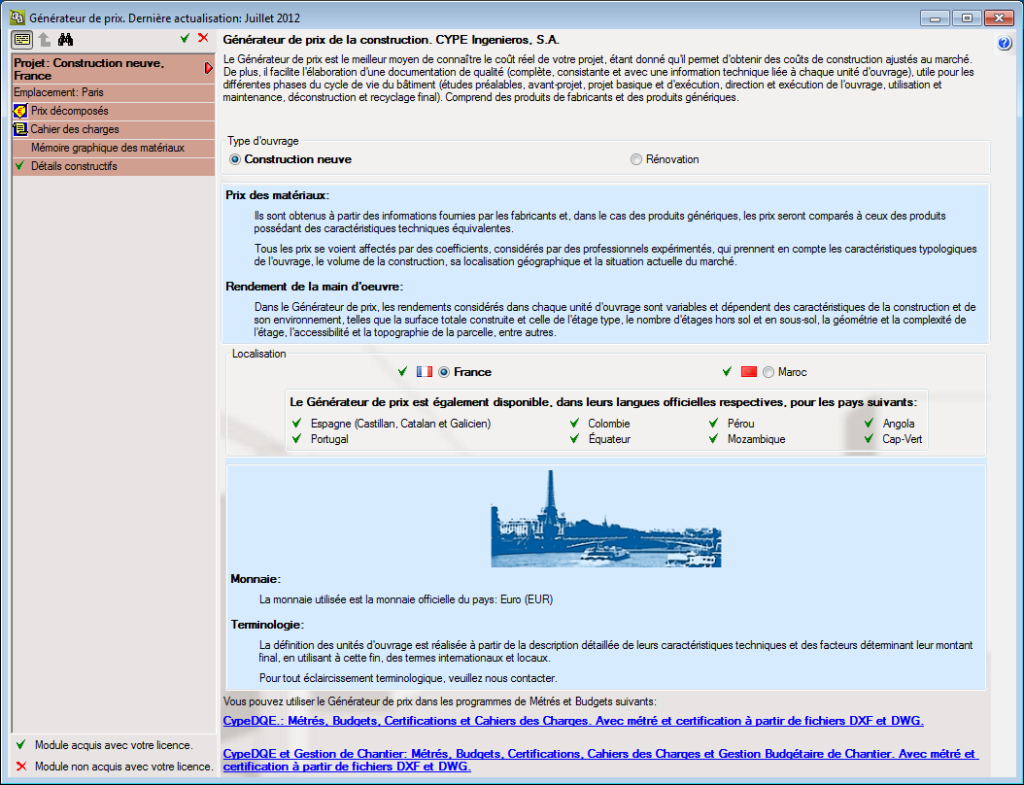1024x785 pixels.
Task: Select the Construction neuve radio button
Action: click(235, 159)
